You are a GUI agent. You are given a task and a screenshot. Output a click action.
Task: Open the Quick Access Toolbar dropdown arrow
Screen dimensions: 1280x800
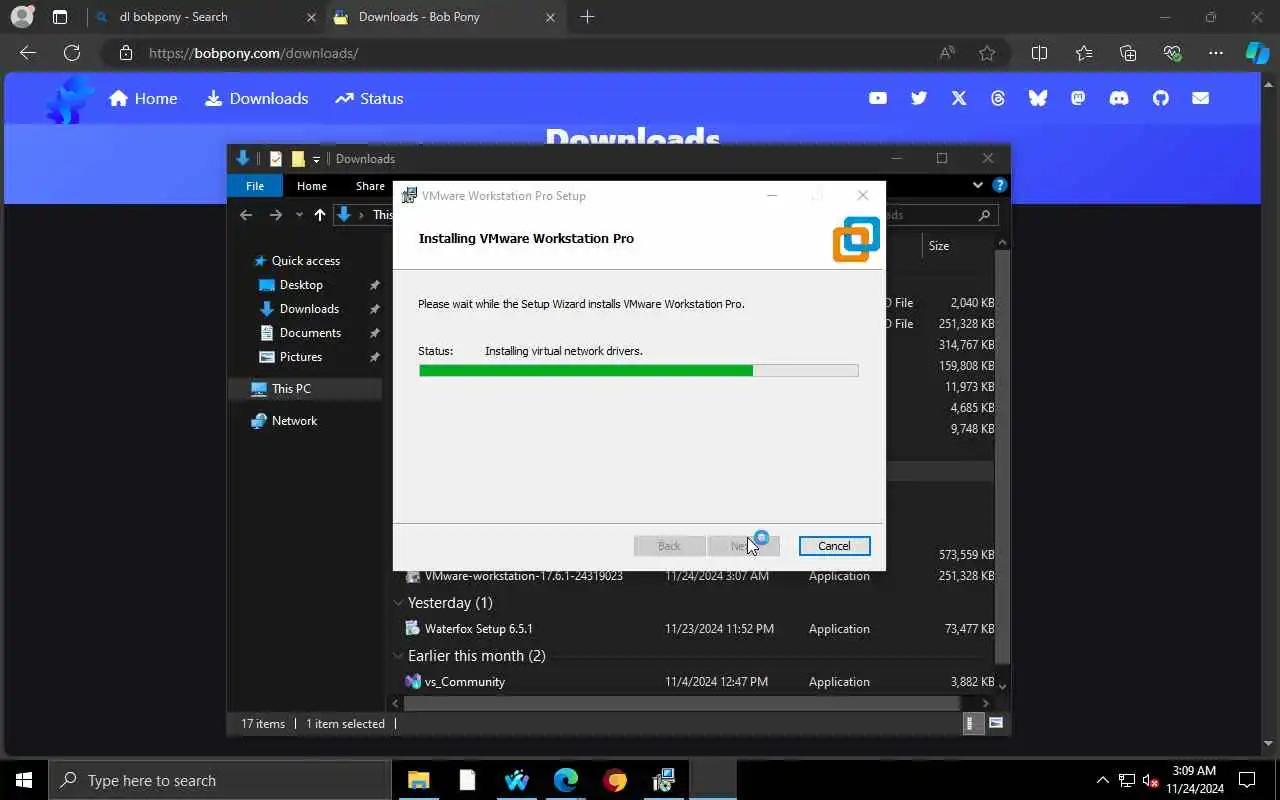316,159
